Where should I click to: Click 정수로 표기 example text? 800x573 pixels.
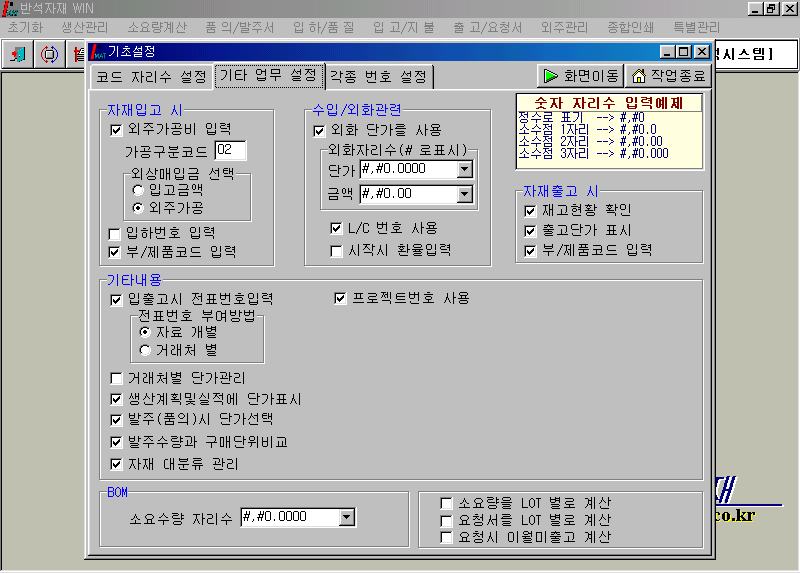coord(581,118)
